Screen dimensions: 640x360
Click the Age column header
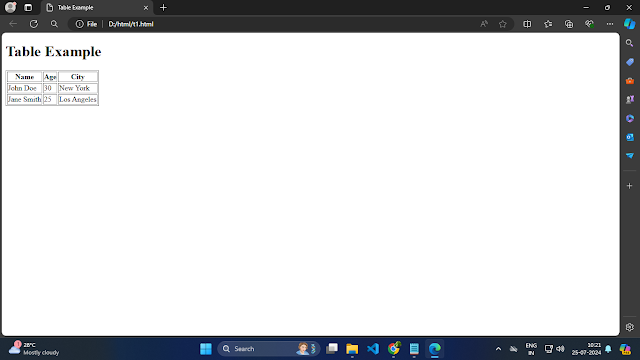click(x=50, y=77)
